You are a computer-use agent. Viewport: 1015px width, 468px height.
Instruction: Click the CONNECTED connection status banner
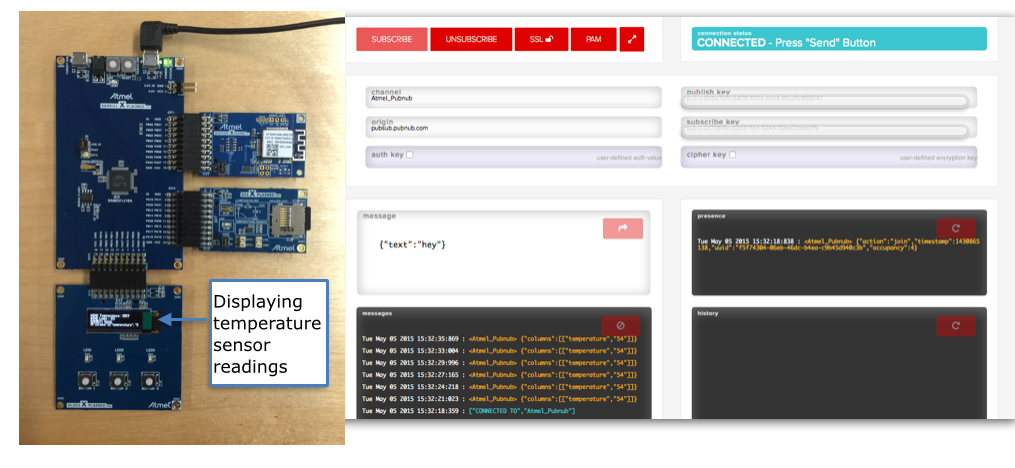(838, 39)
